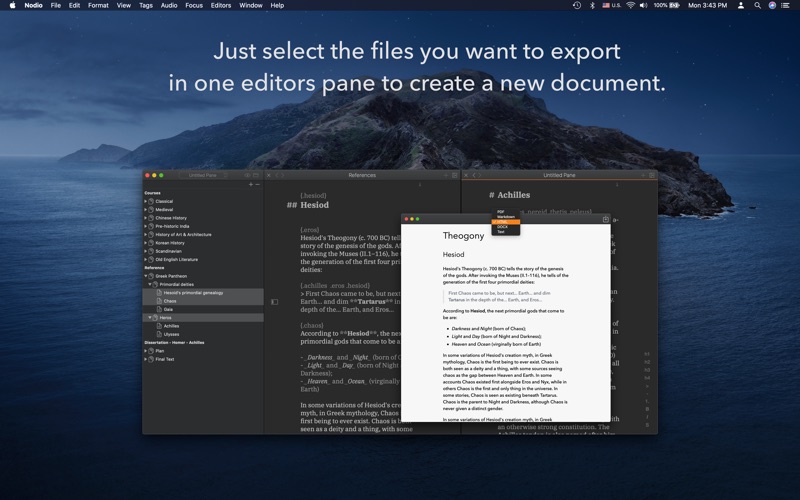800x500 pixels.
Task: Open the Untitled Pane selector in sidebar header
Action: pos(204,175)
